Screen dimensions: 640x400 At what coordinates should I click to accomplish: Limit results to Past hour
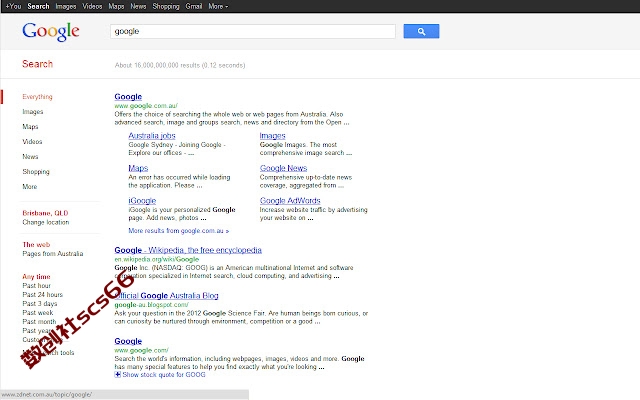pyautogui.click(x=37, y=286)
